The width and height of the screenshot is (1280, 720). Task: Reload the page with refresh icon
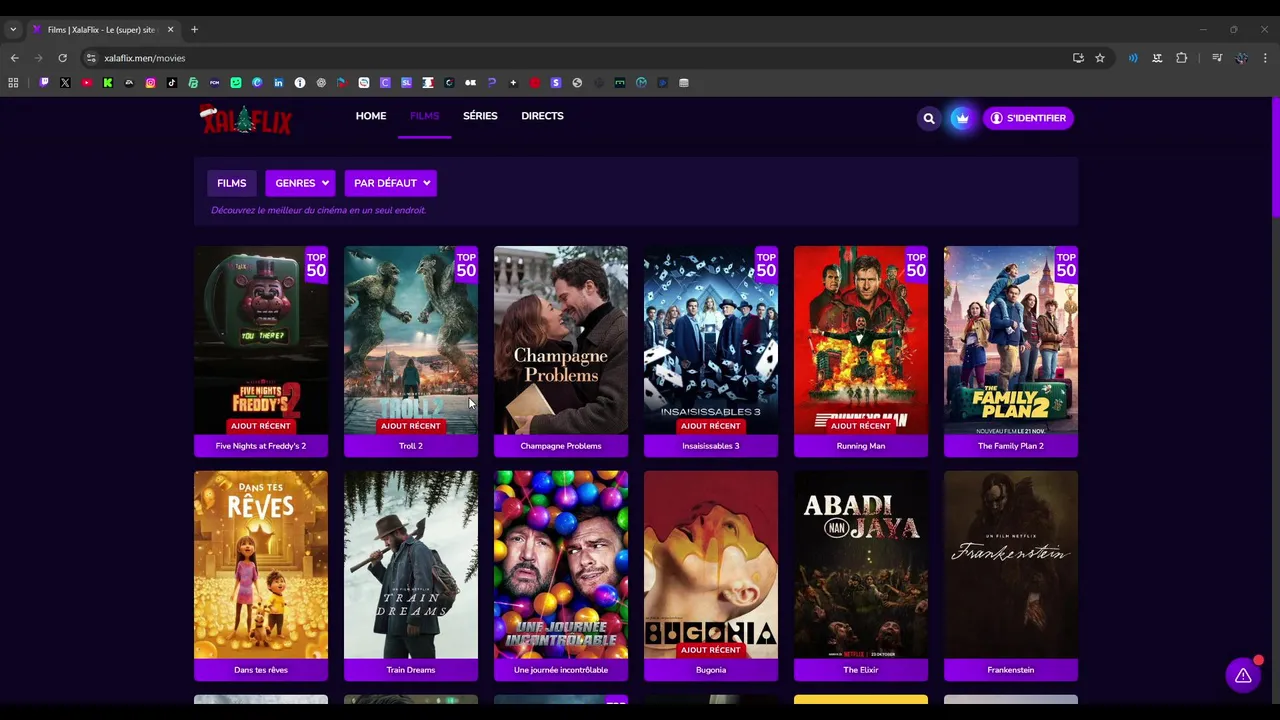coord(62,58)
